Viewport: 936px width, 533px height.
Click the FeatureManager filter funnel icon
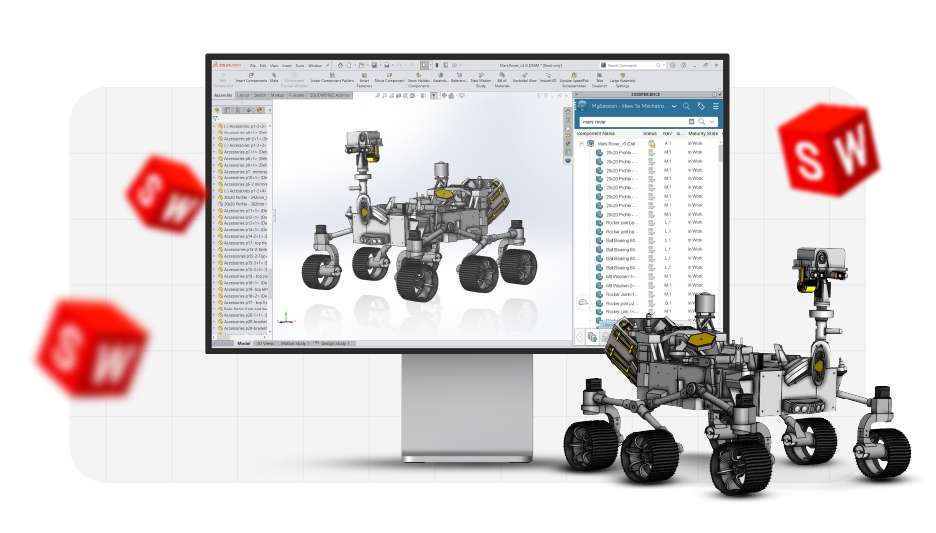[215, 119]
